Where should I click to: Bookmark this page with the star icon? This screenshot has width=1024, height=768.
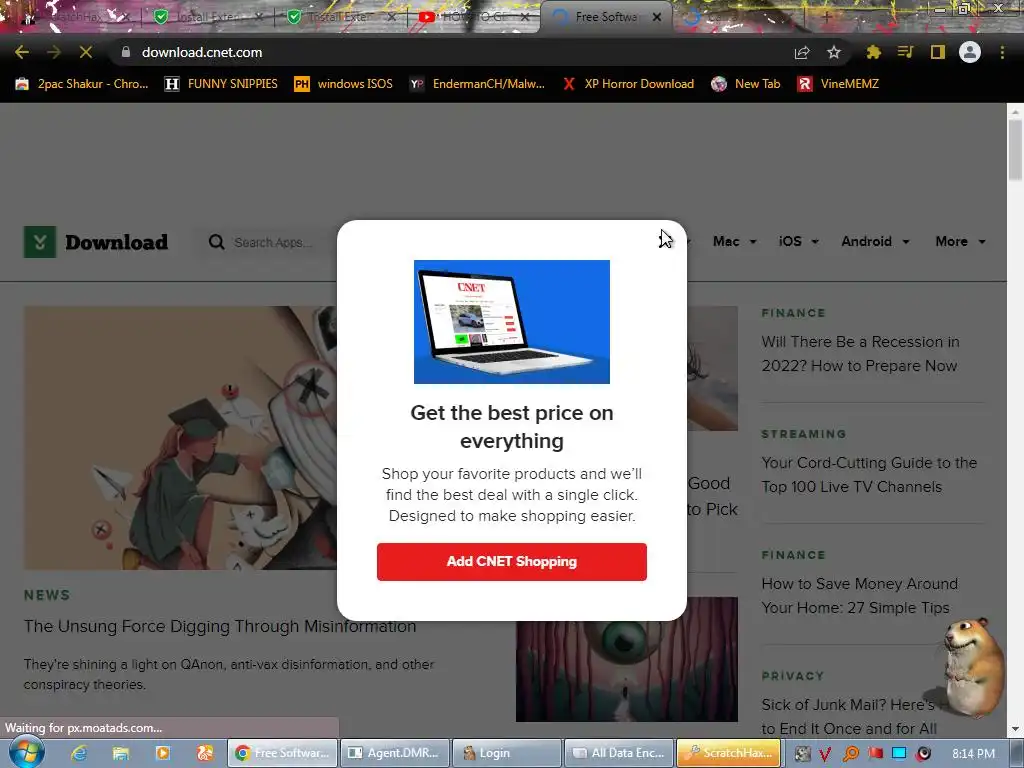point(834,52)
